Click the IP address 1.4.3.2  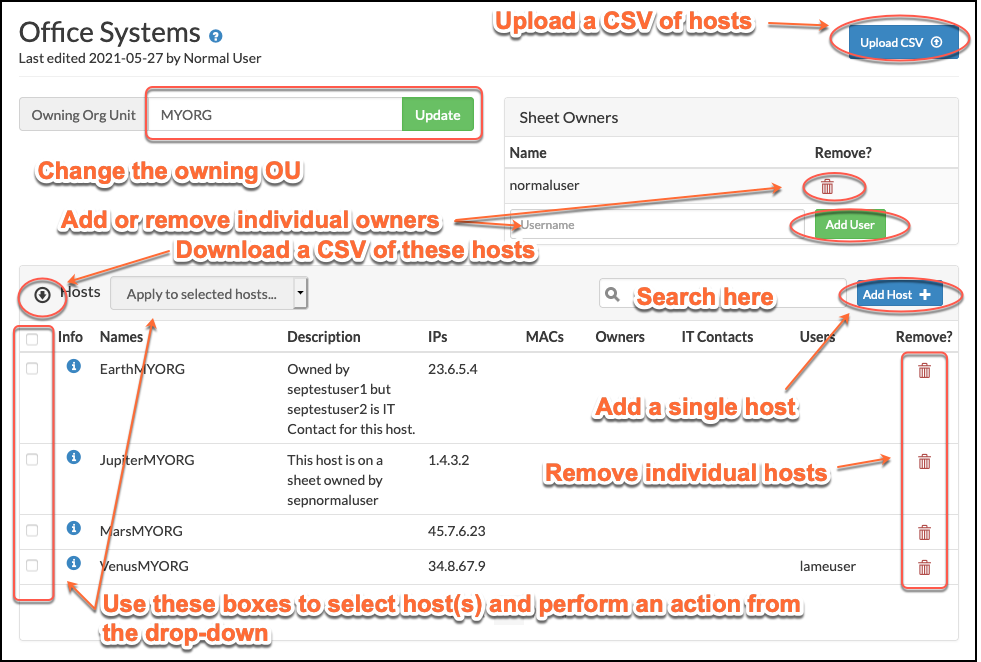[449, 460]
